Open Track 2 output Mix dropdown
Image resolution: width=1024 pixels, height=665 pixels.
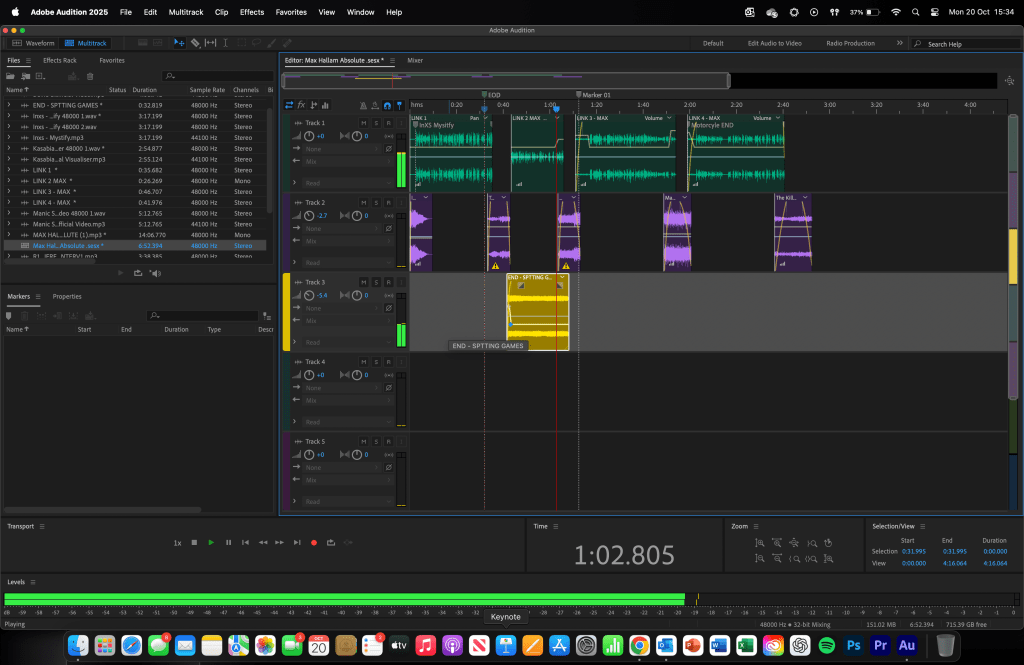click(x=347, y=241)
